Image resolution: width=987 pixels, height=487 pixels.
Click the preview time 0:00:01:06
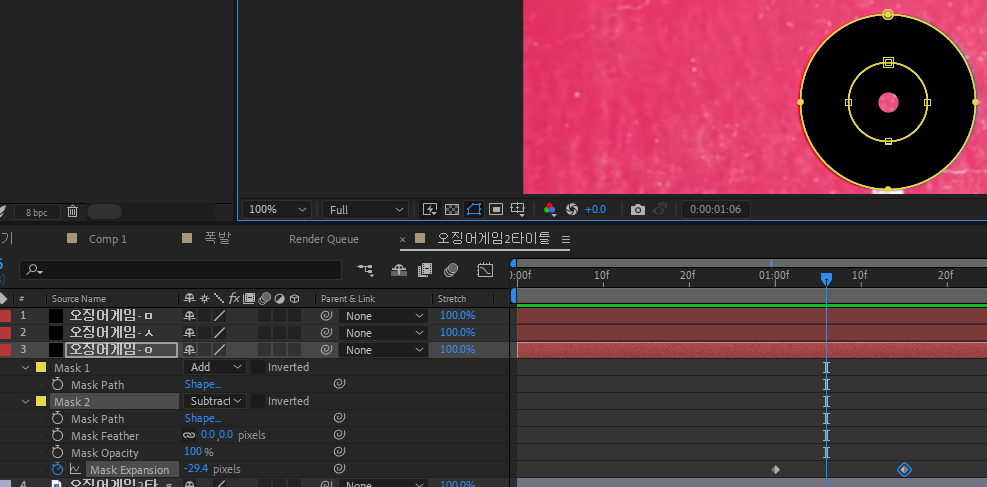tap(716, 210)
